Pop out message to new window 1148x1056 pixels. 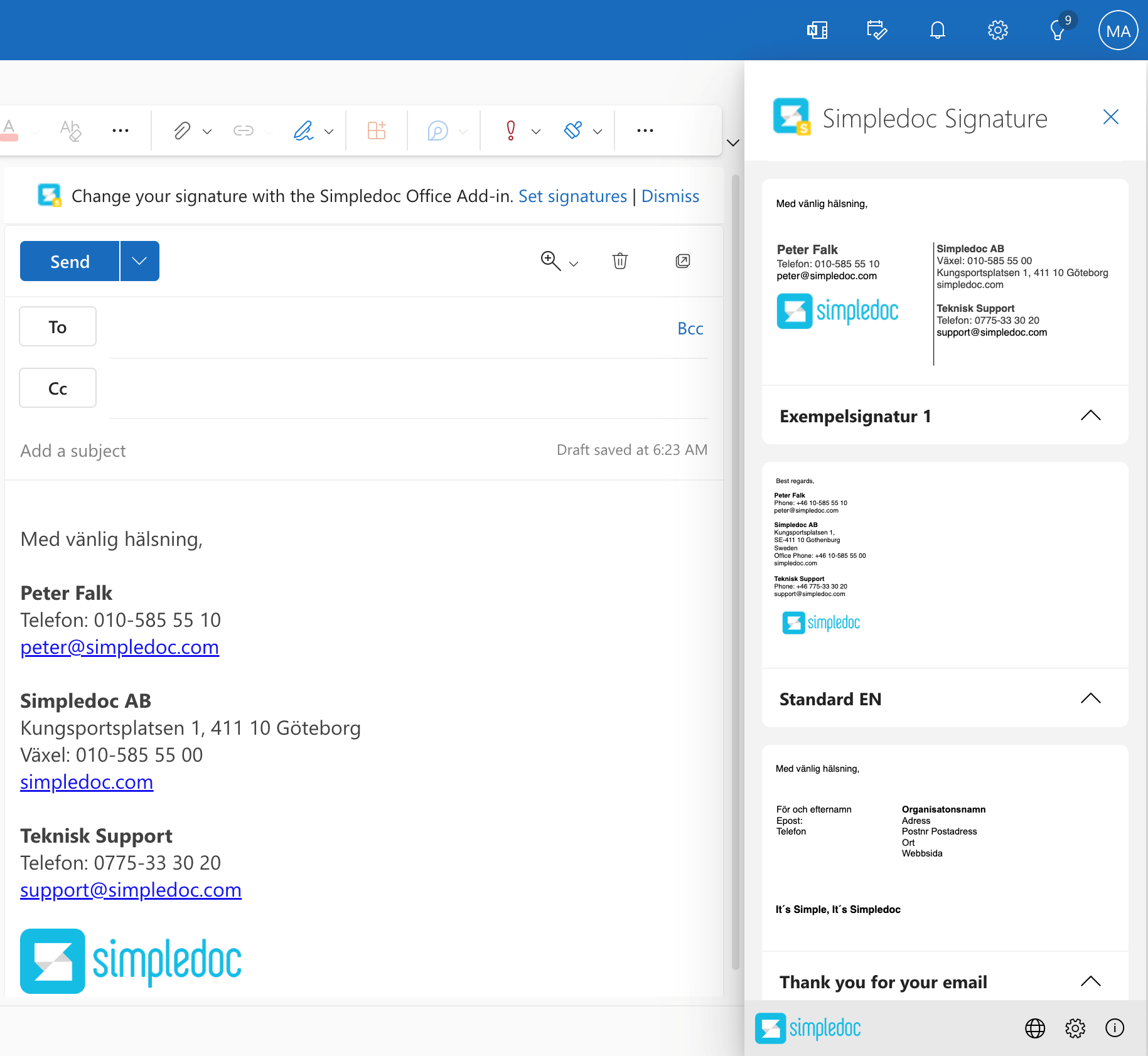coord(682,261)
